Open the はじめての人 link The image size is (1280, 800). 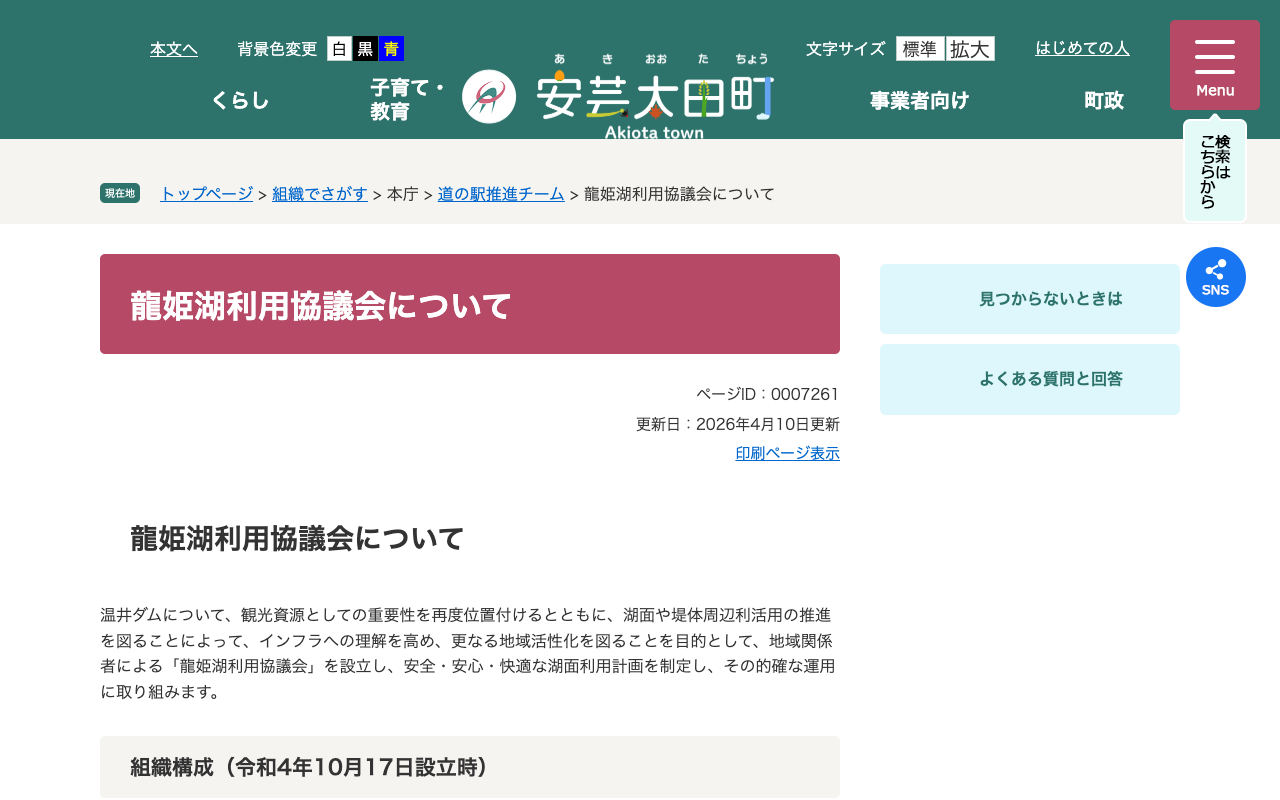coord(1082,48)
